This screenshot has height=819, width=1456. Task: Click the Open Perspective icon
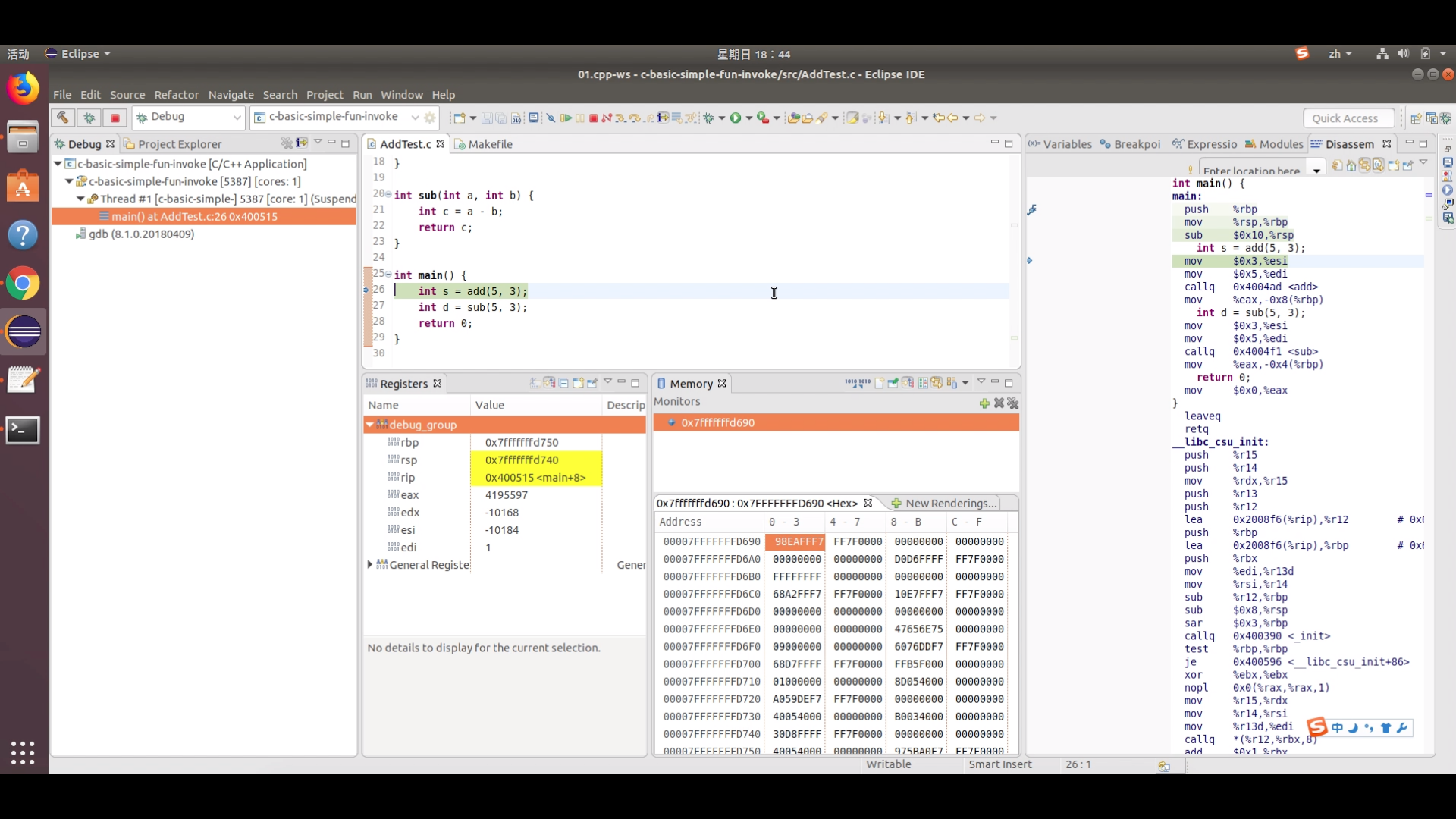tap(1416, 118)
